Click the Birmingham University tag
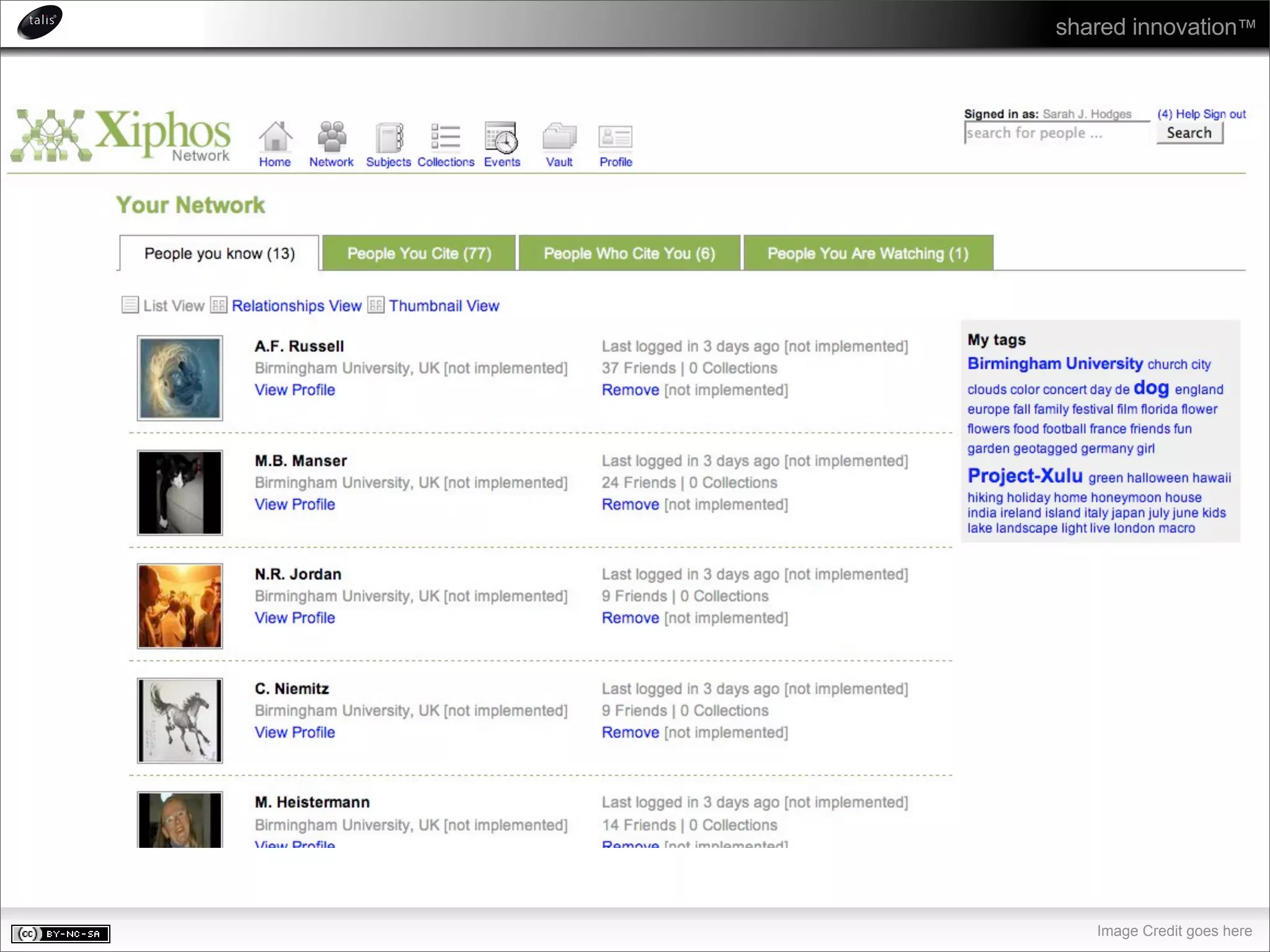The width and height of the screenshot is (1270, 952). coord(1055,363)
